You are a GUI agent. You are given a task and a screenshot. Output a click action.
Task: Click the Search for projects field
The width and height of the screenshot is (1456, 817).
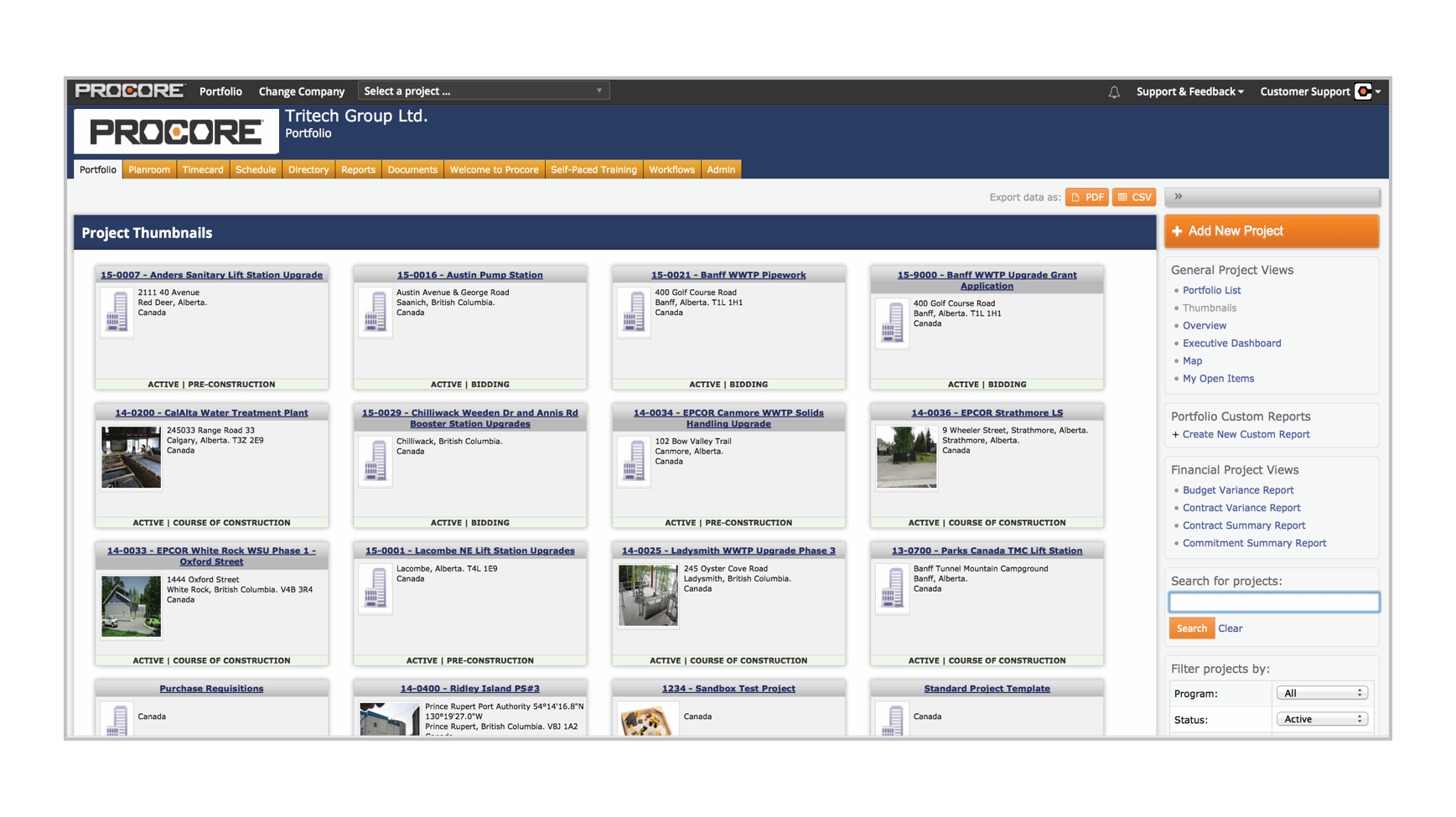1274,602
